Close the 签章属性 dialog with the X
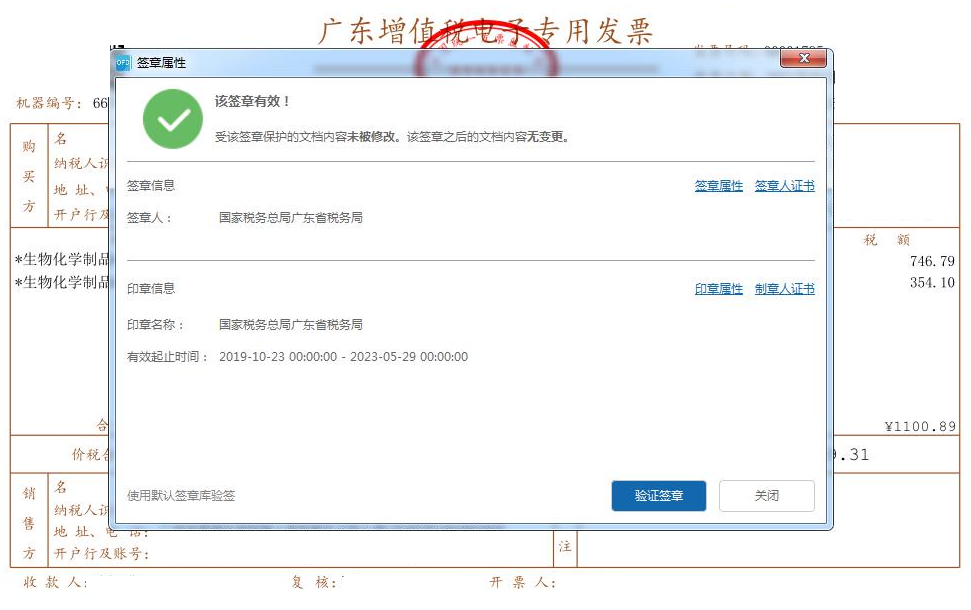 coord(804,58)
